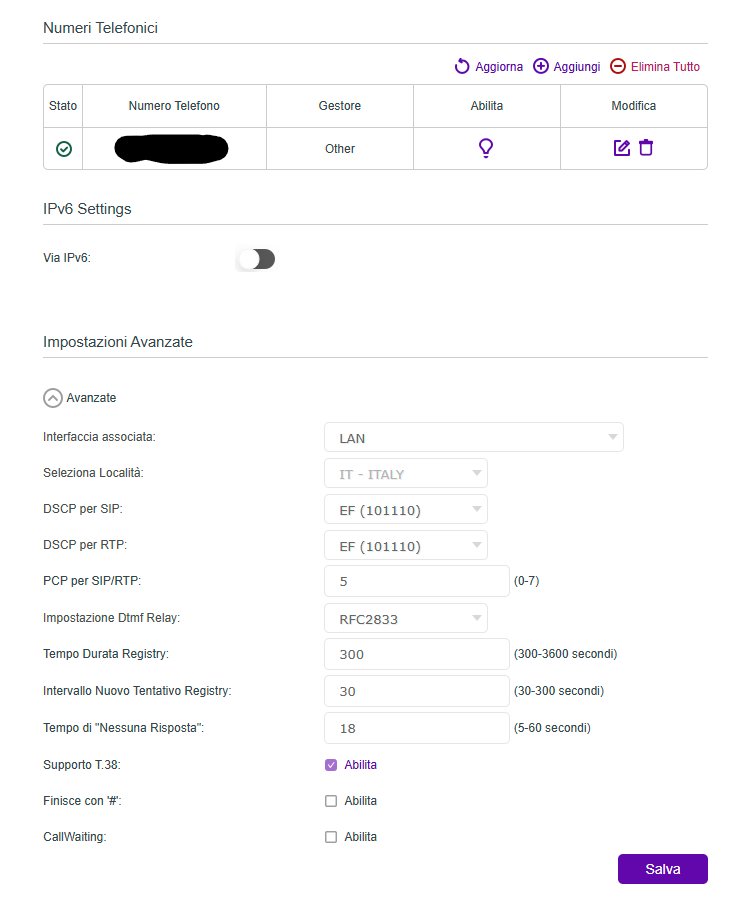Screen dimensions: 745x906
Task: Collapse the Avanzate section chevron
Action: (x=53, y=398)
